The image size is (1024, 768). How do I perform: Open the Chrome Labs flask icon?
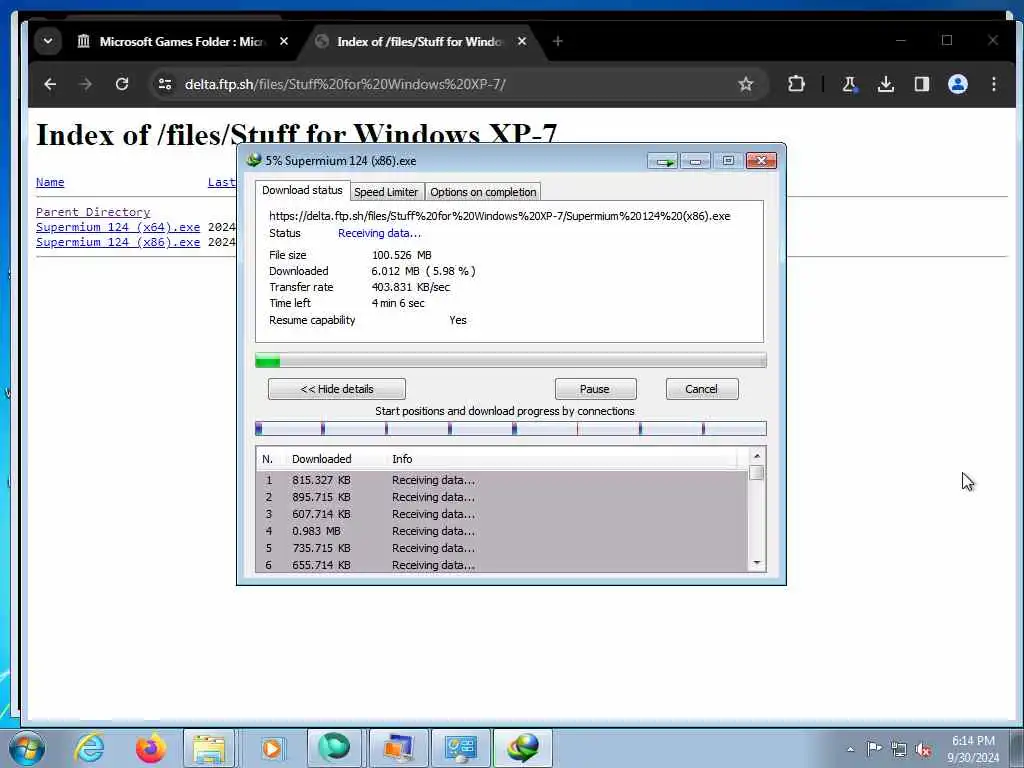tap(850, 84)
